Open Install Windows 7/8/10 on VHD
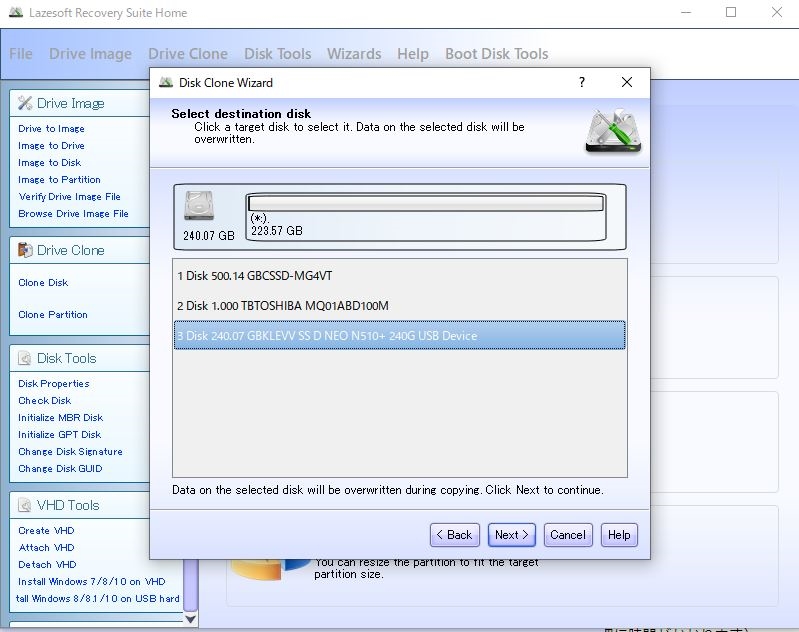 coord(92,582)
